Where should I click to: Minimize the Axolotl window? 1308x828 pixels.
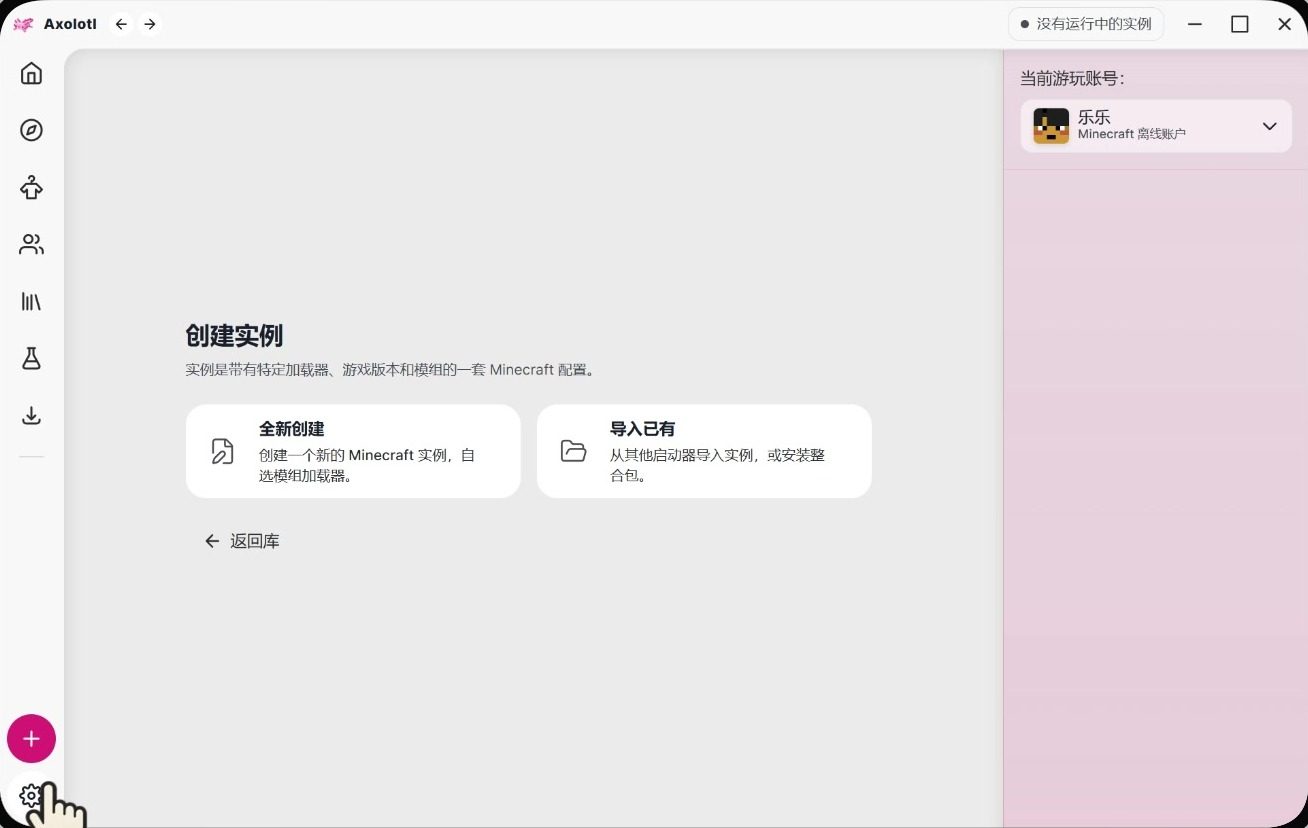click(x=1194, y=24)
